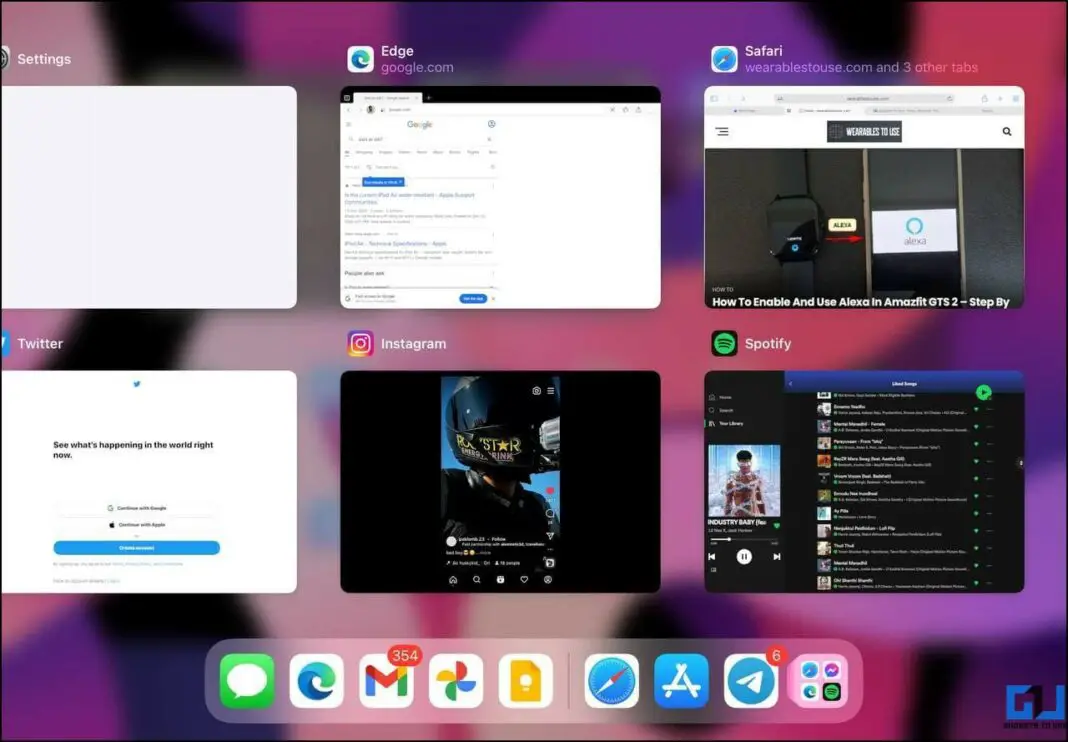Open Gmail from the dock

pyautogui.click(x=386, y=681)
